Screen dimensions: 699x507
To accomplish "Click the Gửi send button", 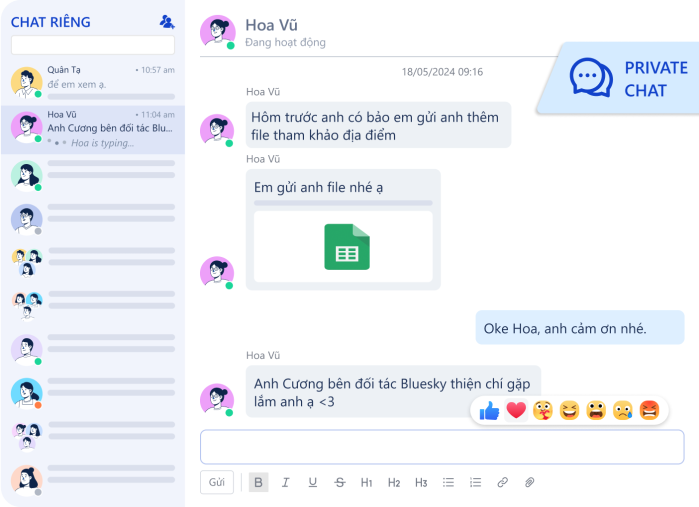I will tap(217, 482).
